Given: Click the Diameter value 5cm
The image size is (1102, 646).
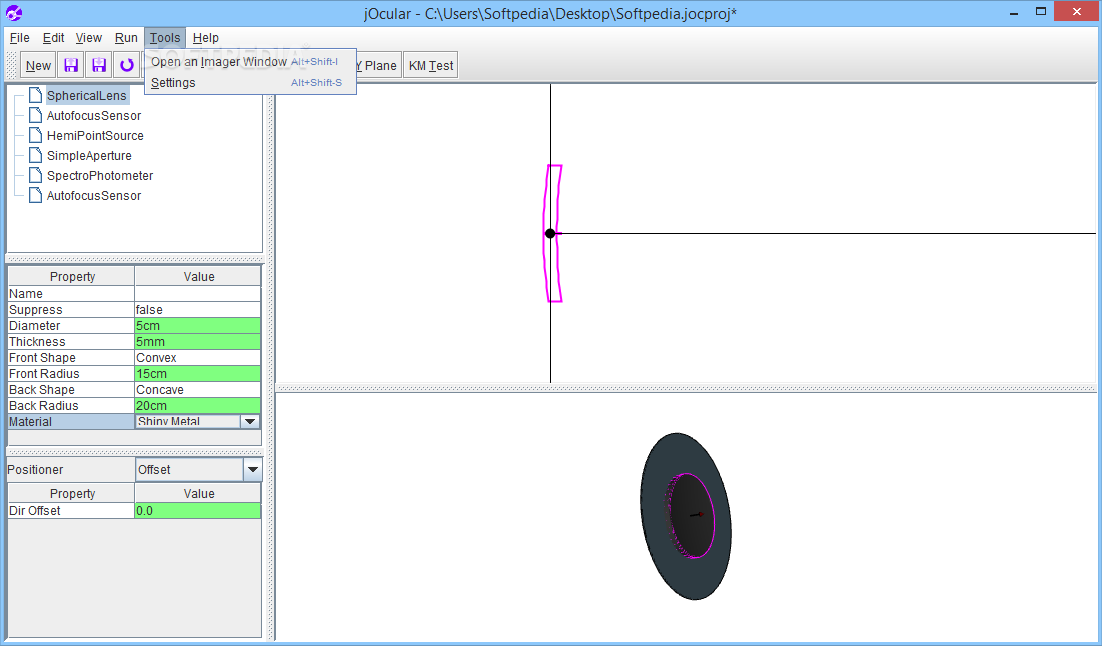Looking at the screenshot, I should point(197,326).
